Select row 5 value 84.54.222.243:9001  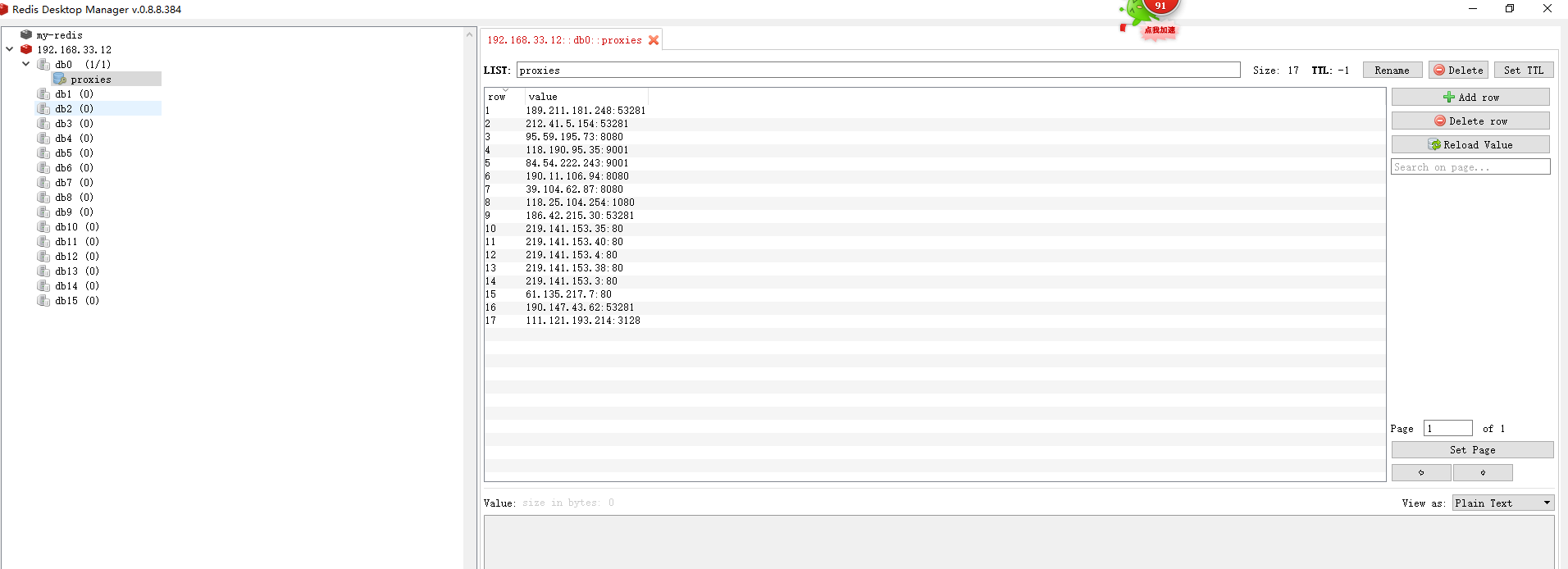[x=577, y=162]
